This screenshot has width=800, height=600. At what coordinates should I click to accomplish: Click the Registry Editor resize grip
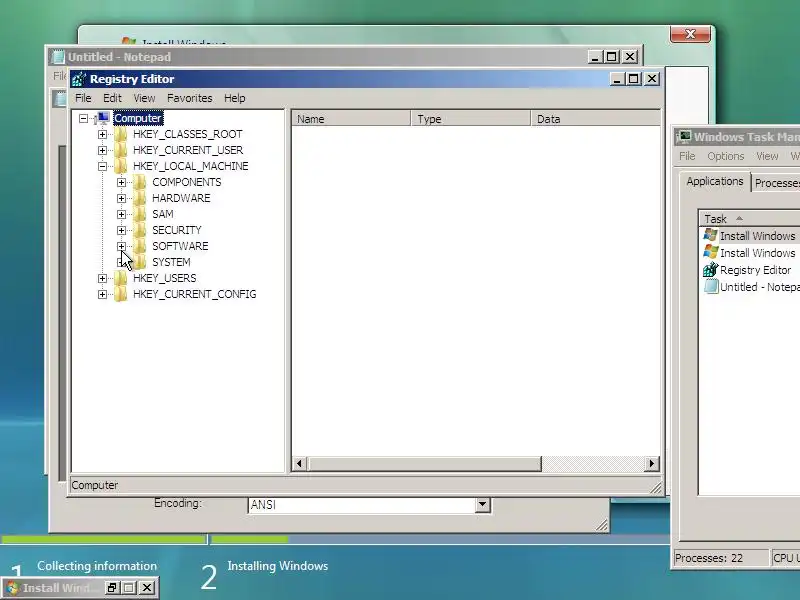tap(656, 488)
